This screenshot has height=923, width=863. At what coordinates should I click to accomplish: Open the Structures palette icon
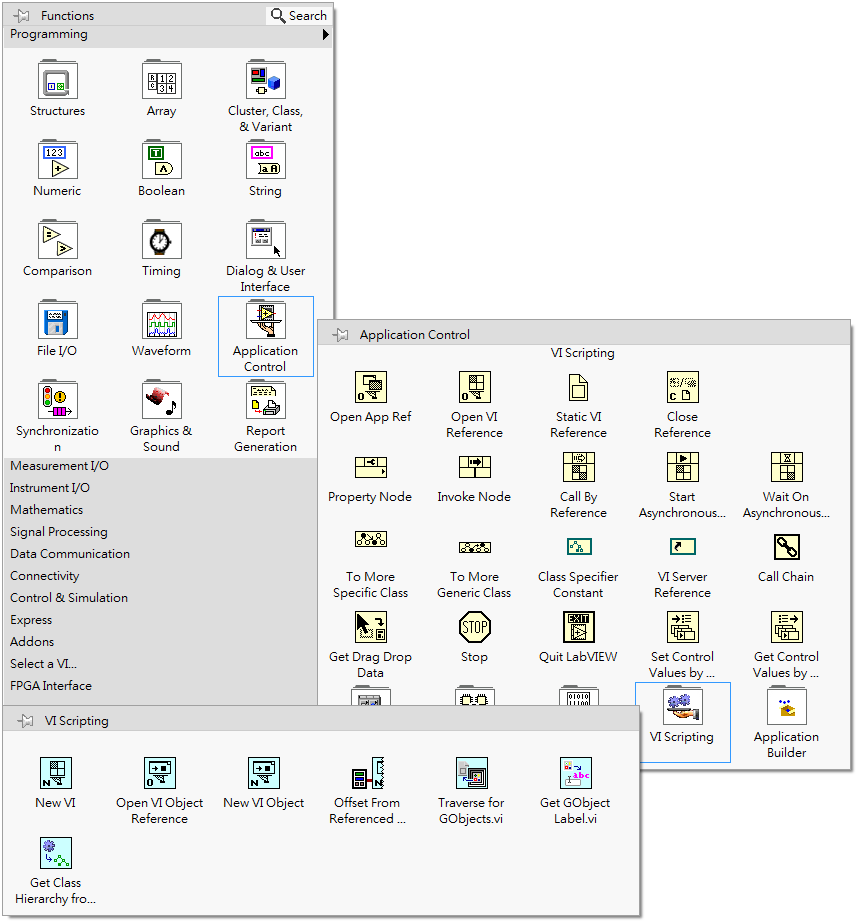pos(57,81)
